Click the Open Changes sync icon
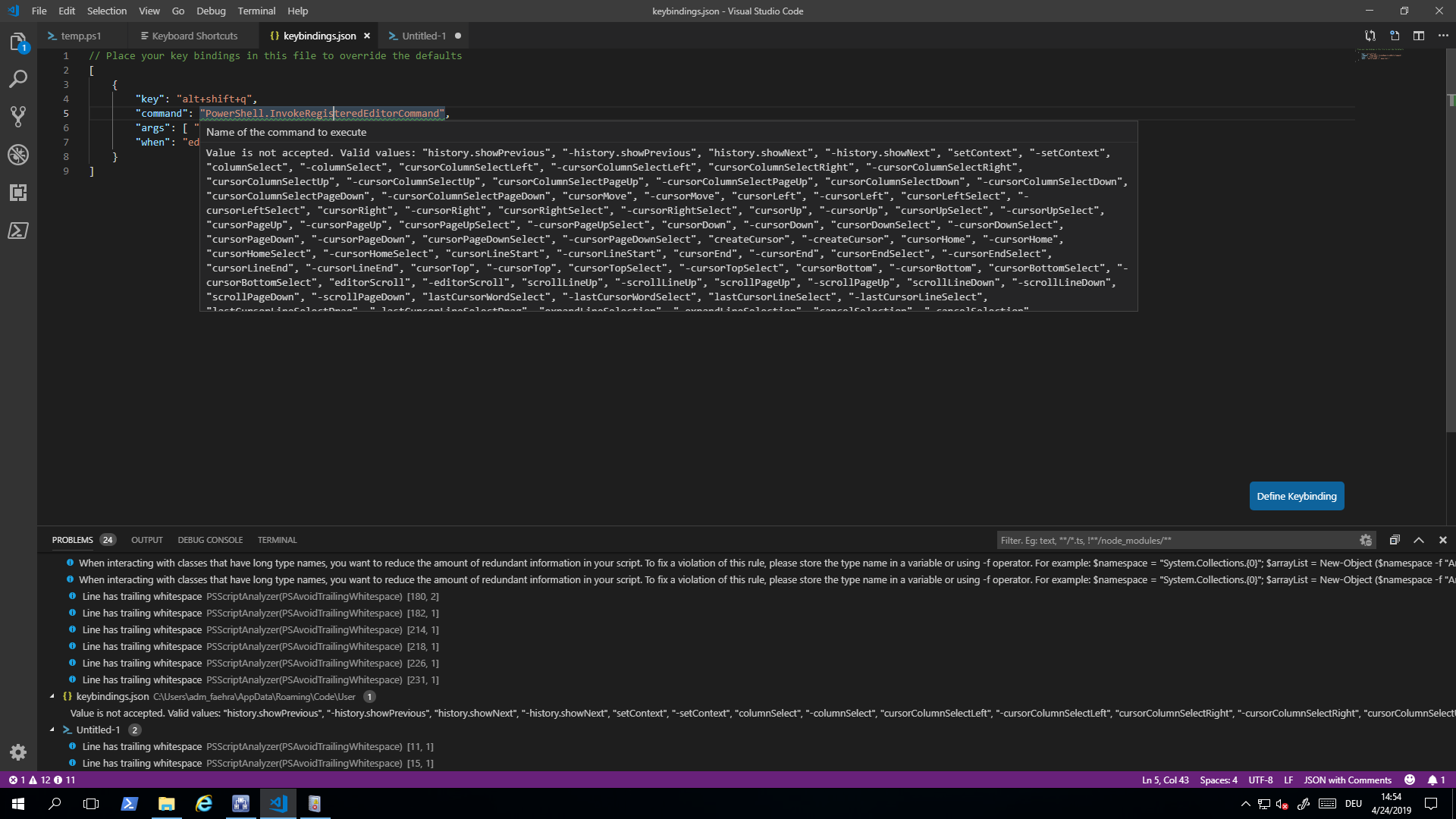The width and height of the screenshot is (1456, 819). point(1371,35)
